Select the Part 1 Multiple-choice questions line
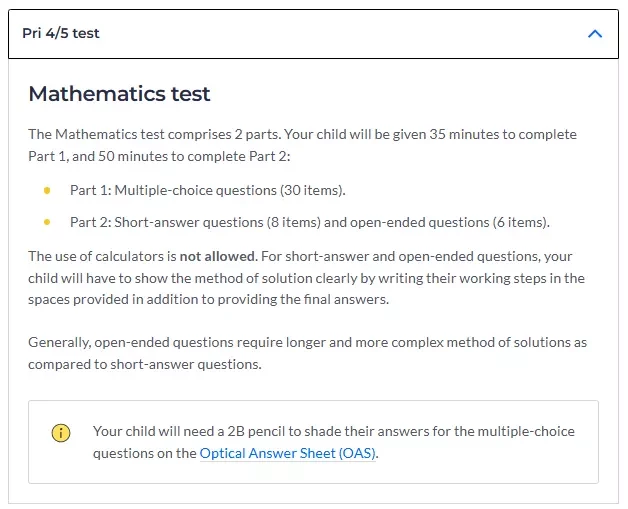Image resolution: width=628 pixels, height=509 pixels. click(207, 190)
